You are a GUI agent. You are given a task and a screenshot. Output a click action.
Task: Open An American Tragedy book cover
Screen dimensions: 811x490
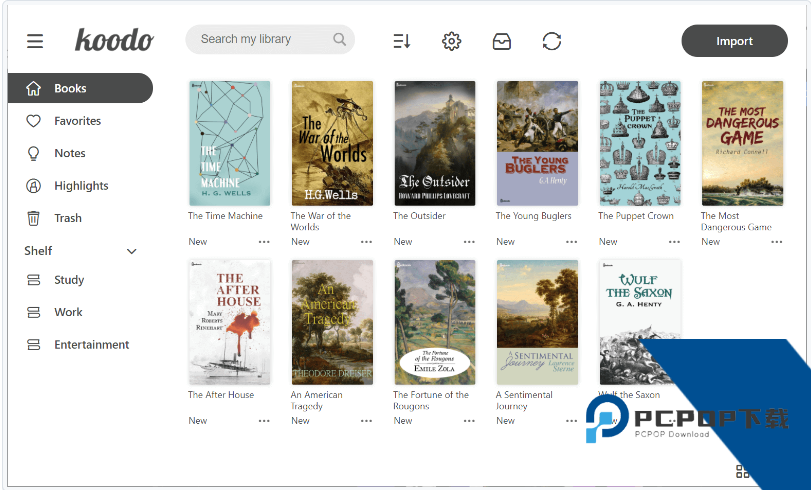click(x=332, y=322)
